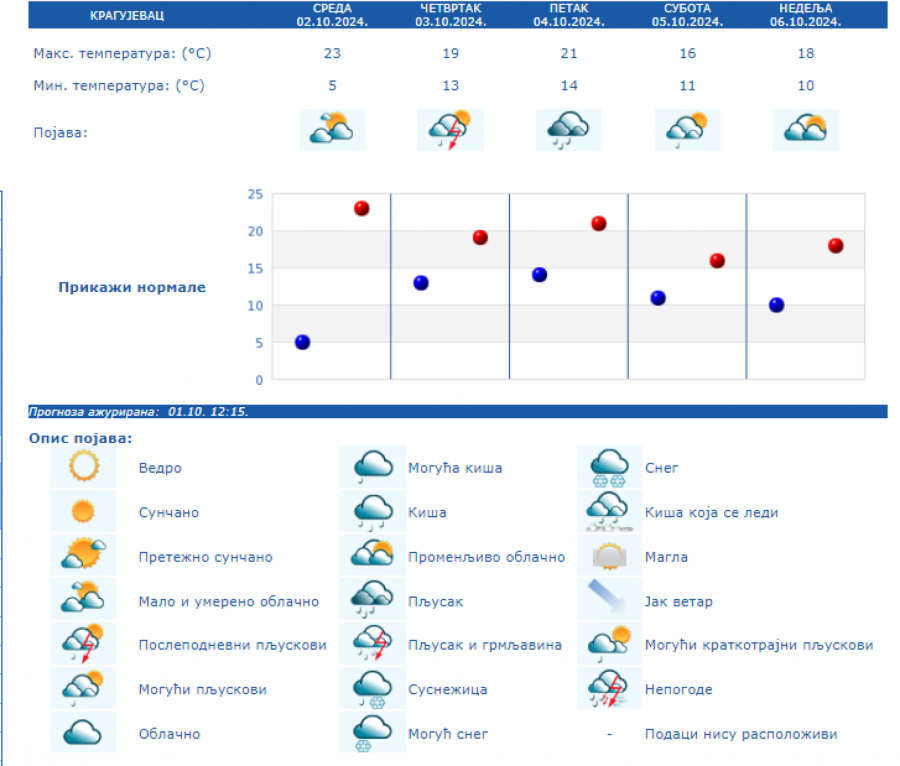Click Friday's shower forecast icon
The image size is (900, 766).
click(x=568, y=130)
